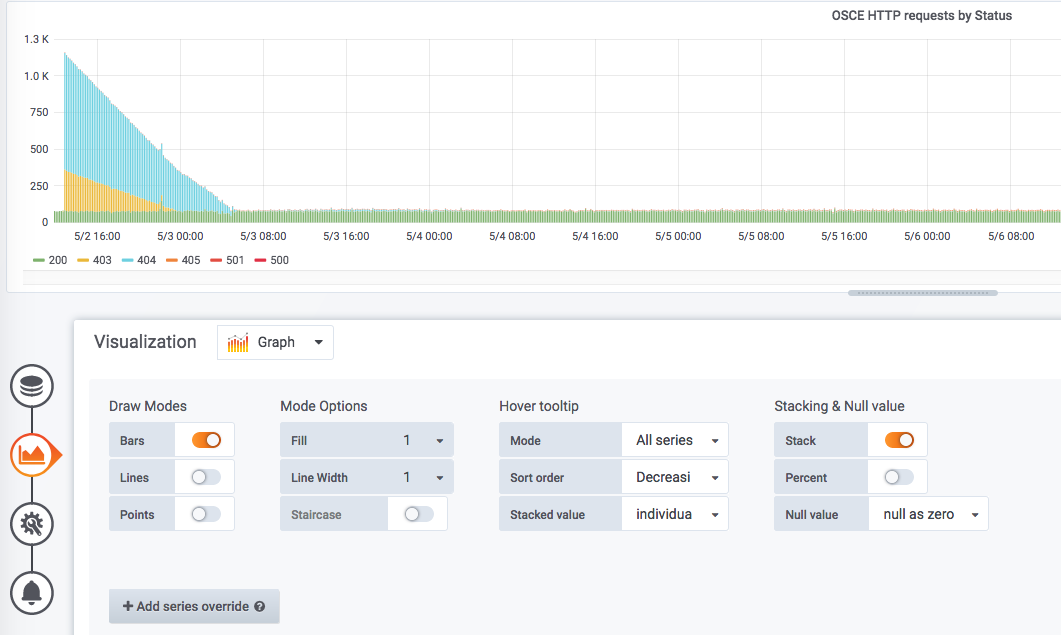Toggle the 405 series in legend
This screenshot has height=635, width=1061.
point(183,260)
